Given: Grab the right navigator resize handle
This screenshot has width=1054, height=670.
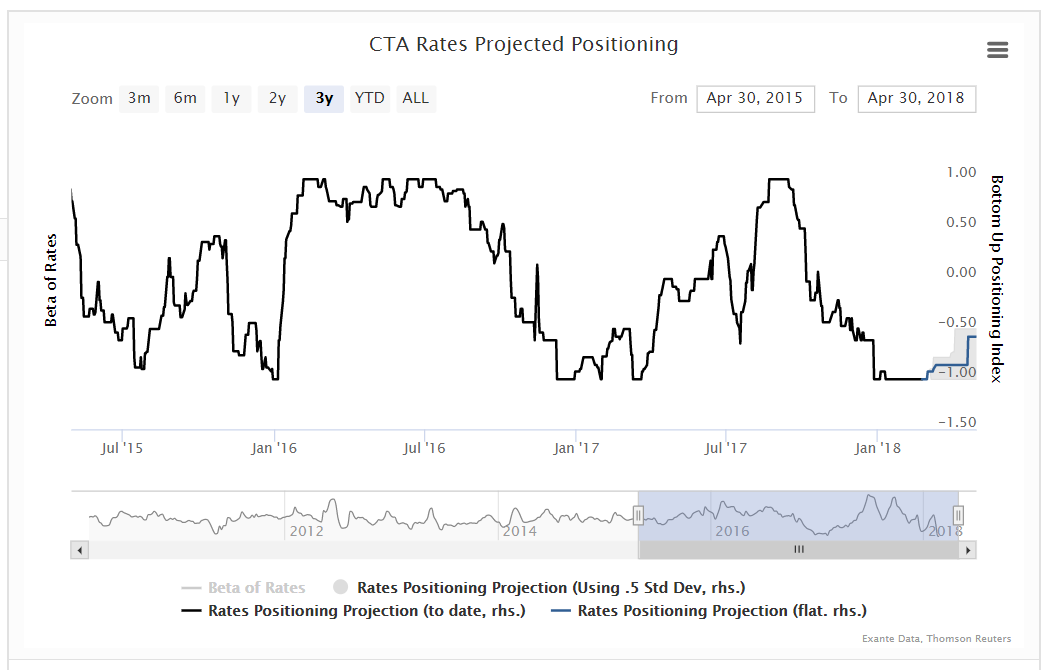Looking at the screenshot, I should point(958,514).
